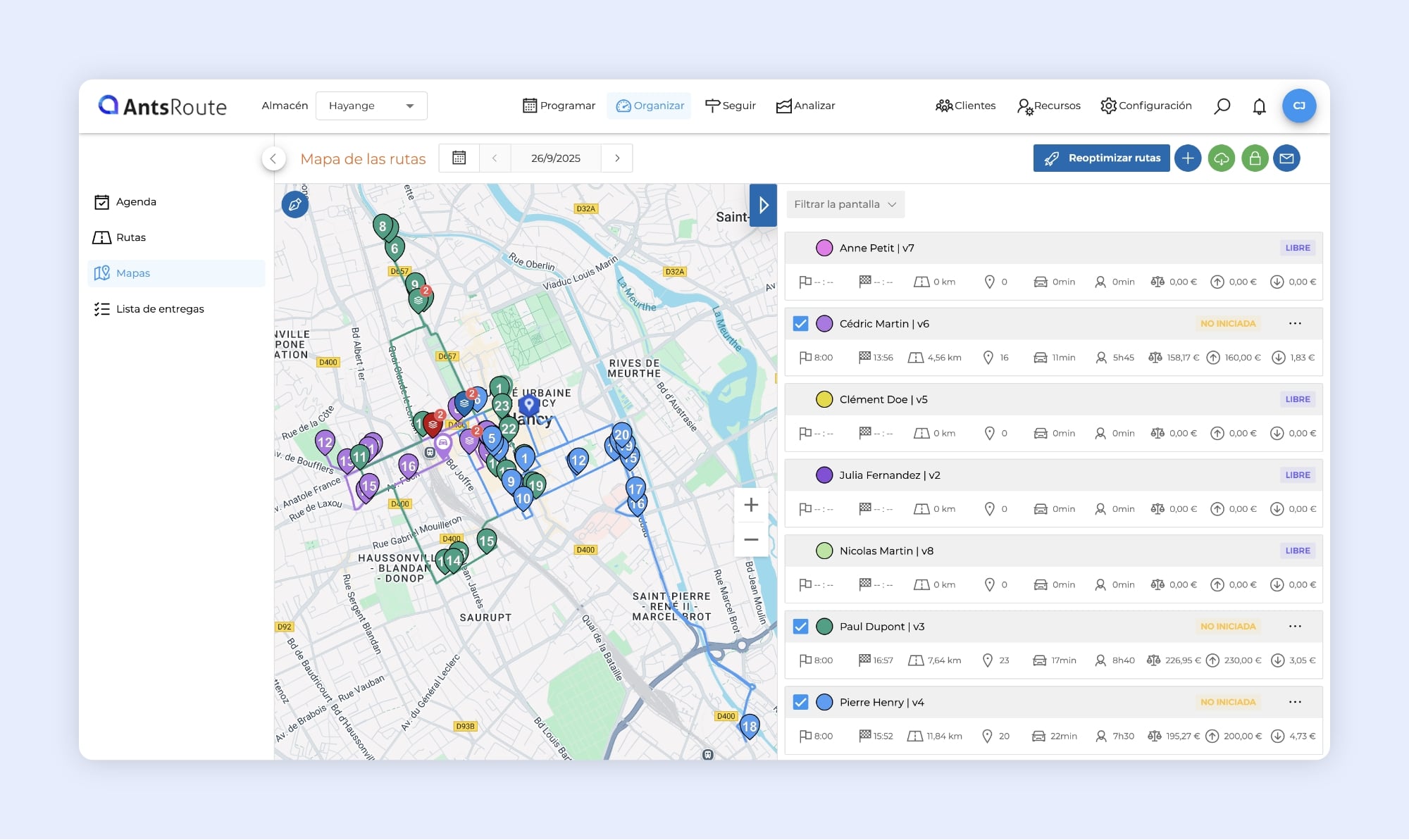The image size is (1409, 840).
Task: Zoom in on the map
Action: pos(751,505)
